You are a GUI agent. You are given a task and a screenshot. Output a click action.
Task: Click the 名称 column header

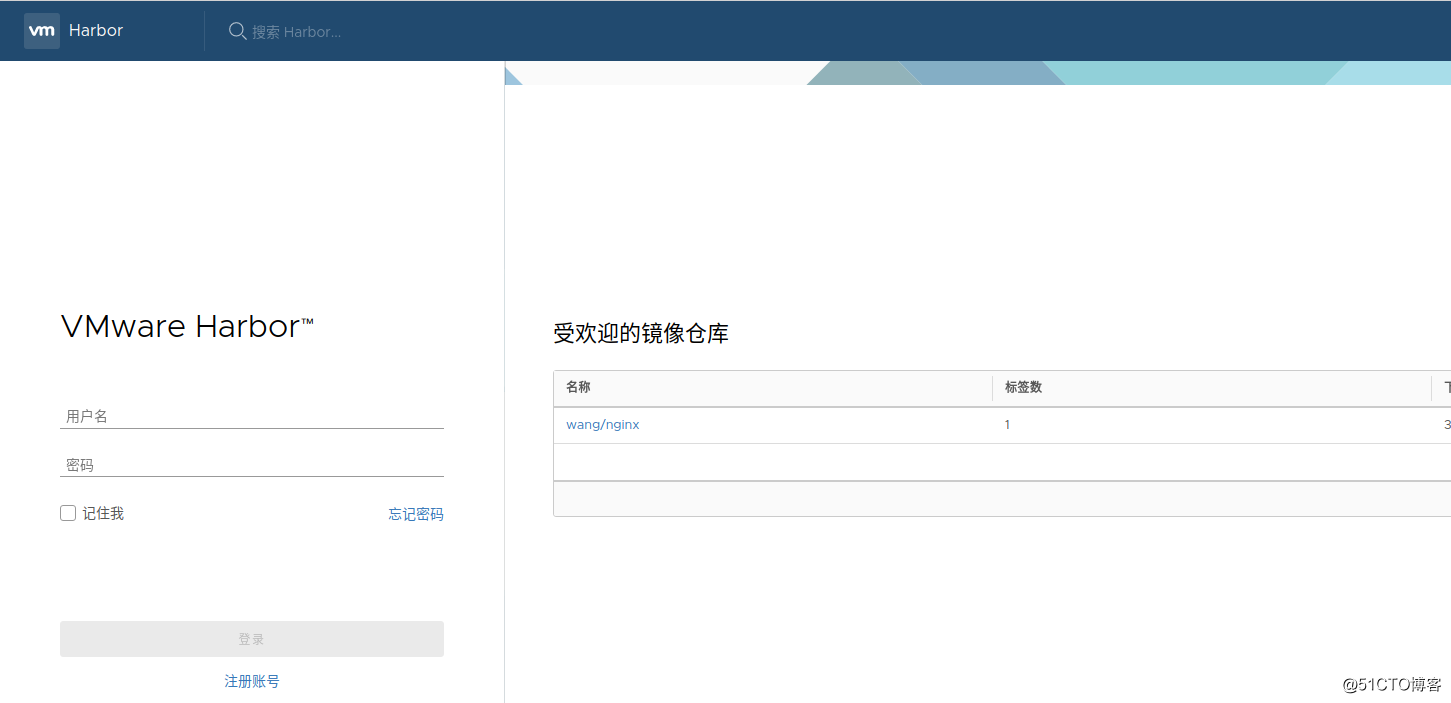click(x=578, y=387)
